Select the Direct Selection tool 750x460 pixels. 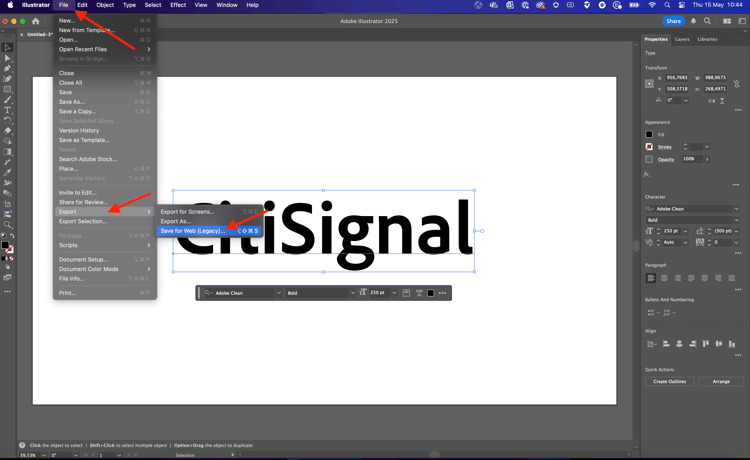(x=7, y=58)
